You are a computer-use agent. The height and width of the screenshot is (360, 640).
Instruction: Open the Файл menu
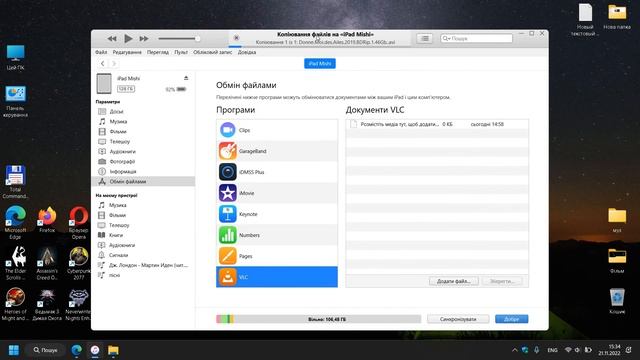101,52
